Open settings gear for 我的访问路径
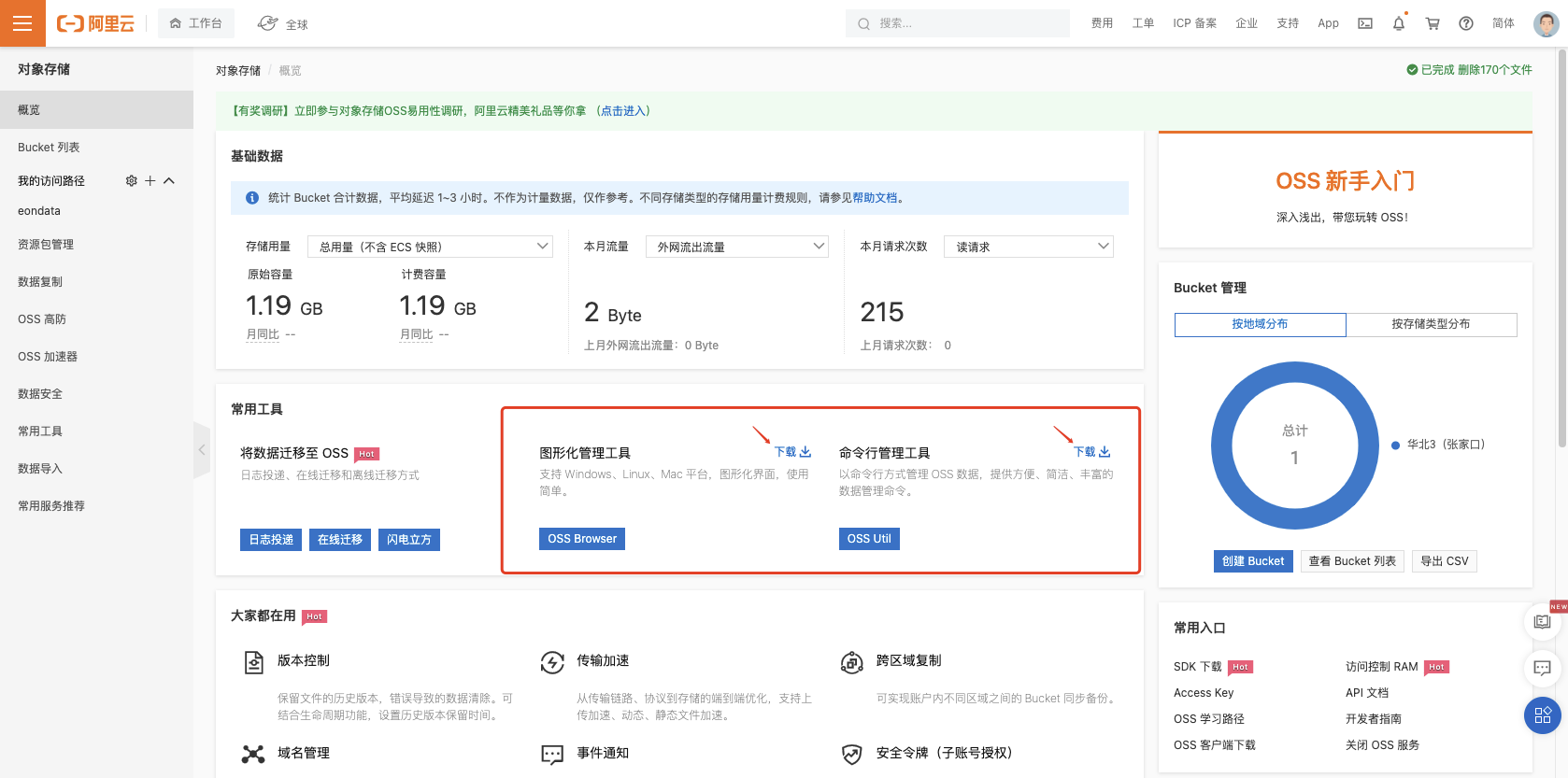Viewport: 1568px width, 778px height. [131, 180]
